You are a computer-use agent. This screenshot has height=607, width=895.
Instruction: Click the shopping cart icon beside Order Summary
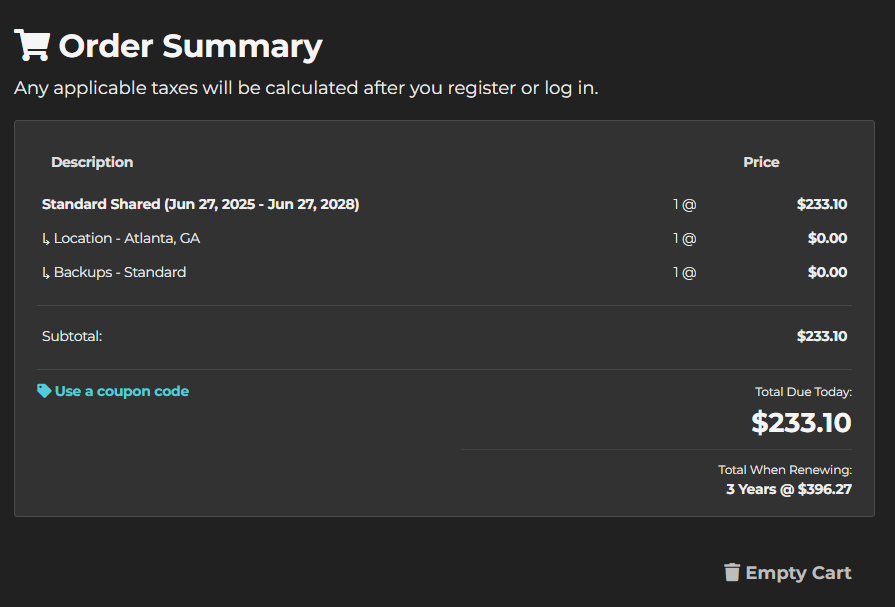click(x=32, y=45)
